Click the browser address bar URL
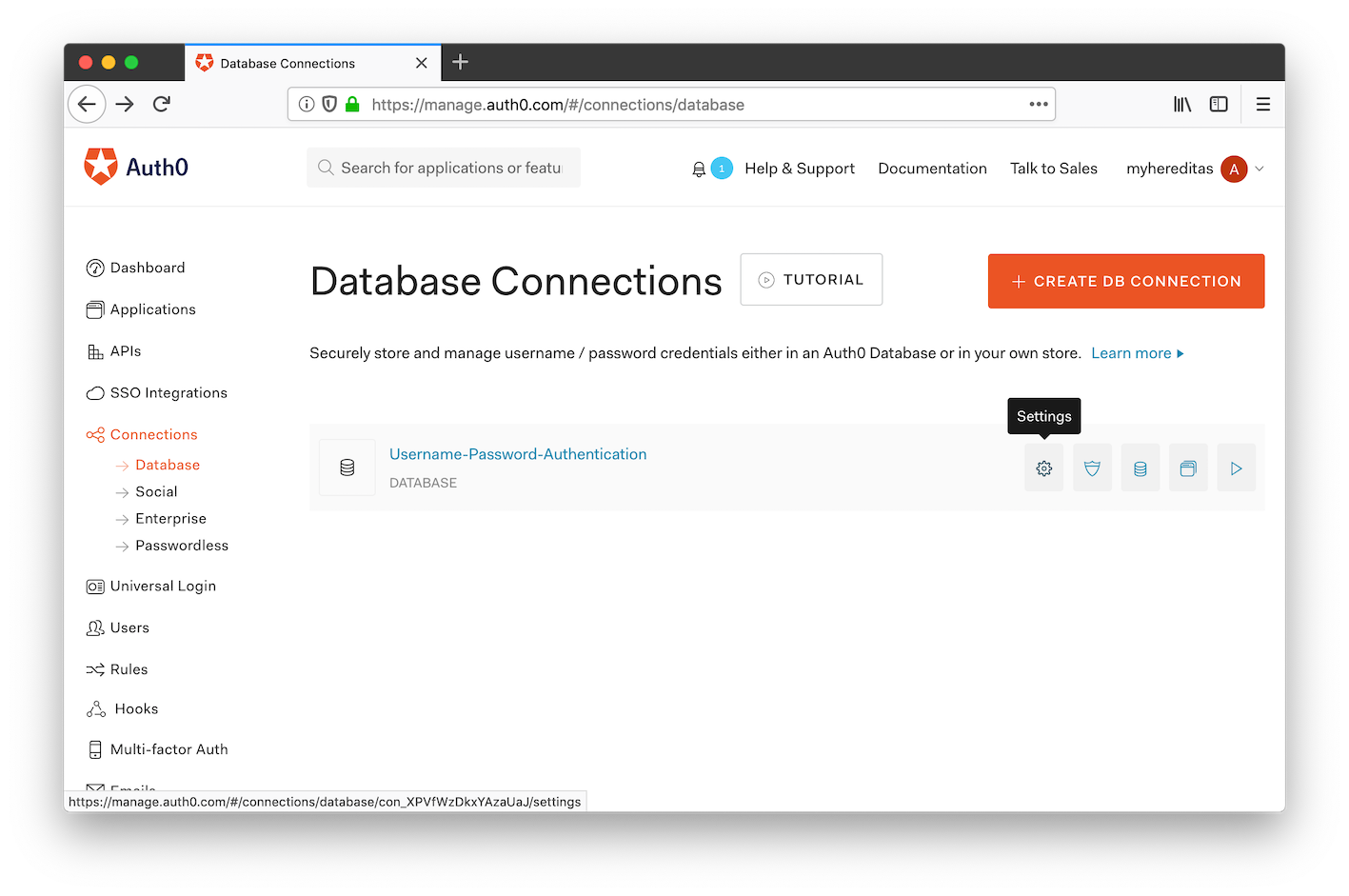This screenshot has height=896, width=1349. tap(558, 105)
